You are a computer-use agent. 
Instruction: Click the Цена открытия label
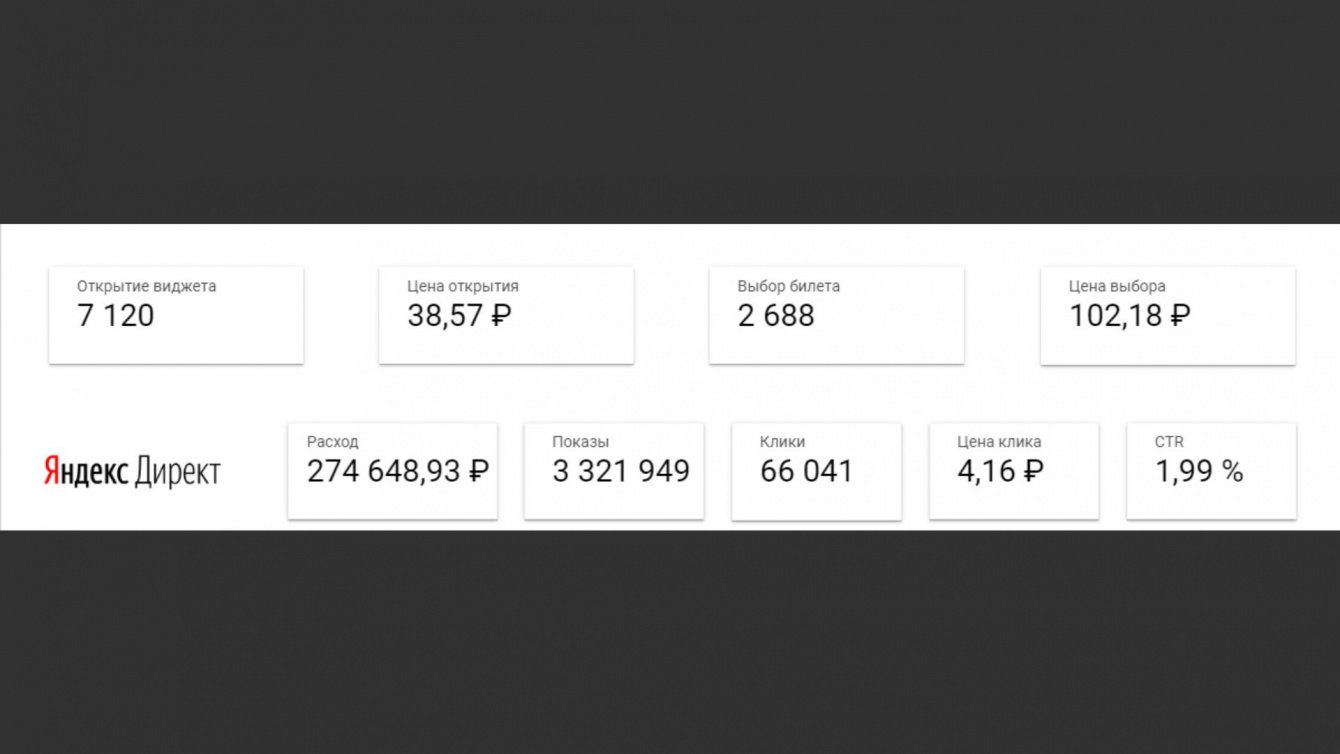click(x=463, y=286)
